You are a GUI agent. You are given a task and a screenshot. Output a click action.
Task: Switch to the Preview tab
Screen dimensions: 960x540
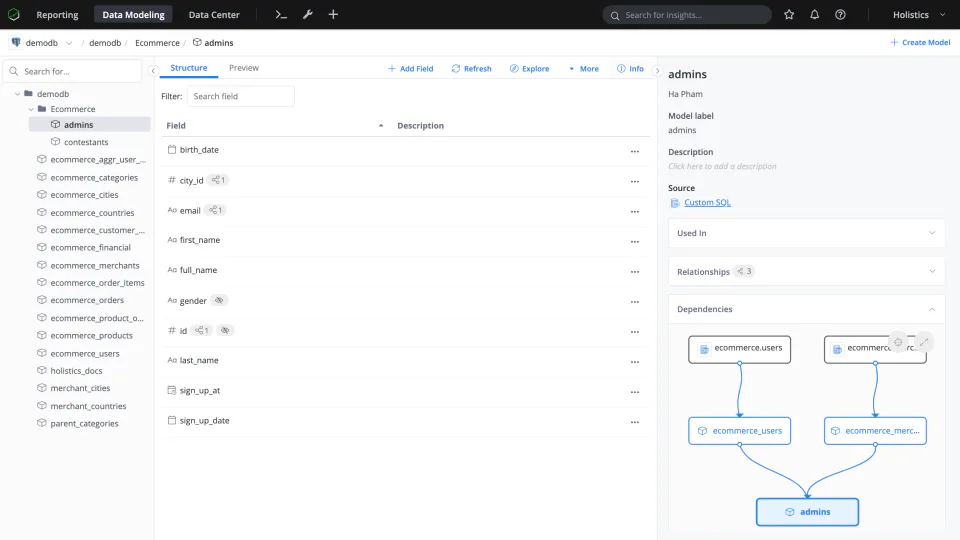(244, 68)
